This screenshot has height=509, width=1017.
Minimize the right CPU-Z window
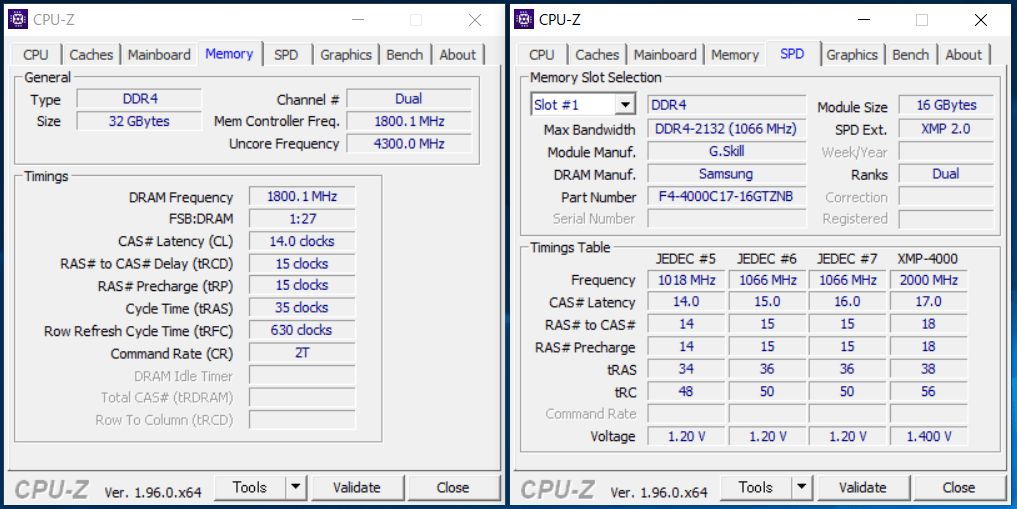[x=864, y=20]
